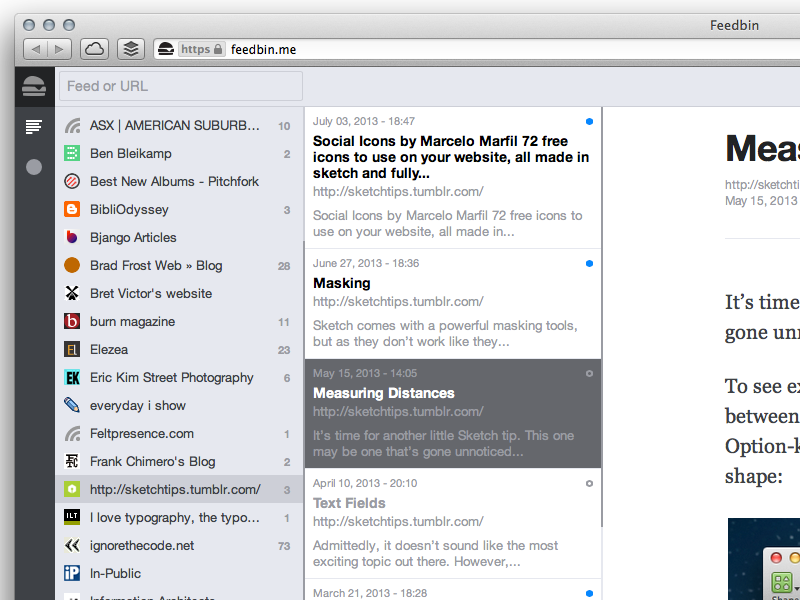Screen dimensions: 800x600
Task: Go back with browser back arrow
Action: 35,49
